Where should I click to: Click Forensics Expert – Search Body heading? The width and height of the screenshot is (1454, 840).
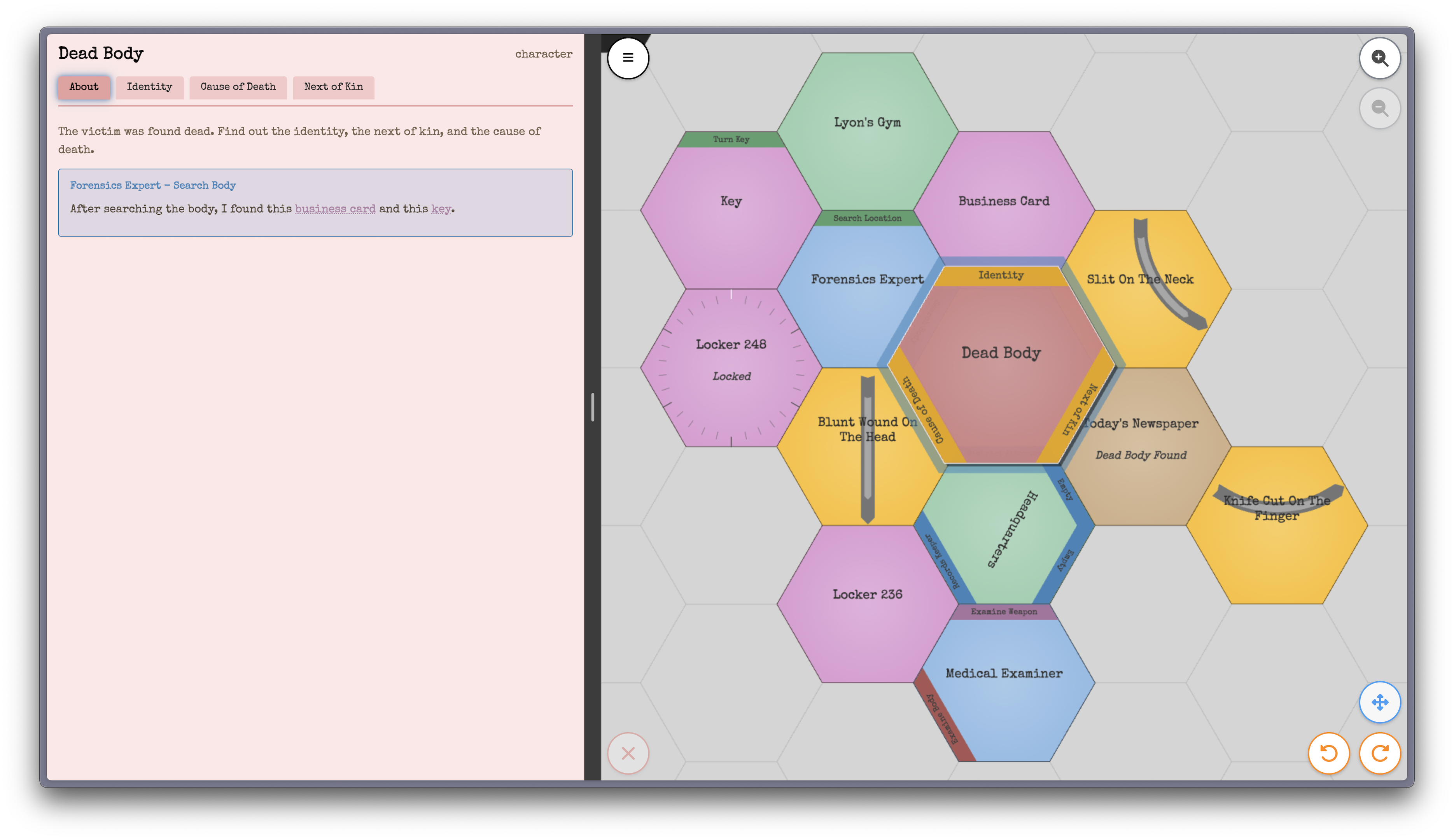[153, 185]
